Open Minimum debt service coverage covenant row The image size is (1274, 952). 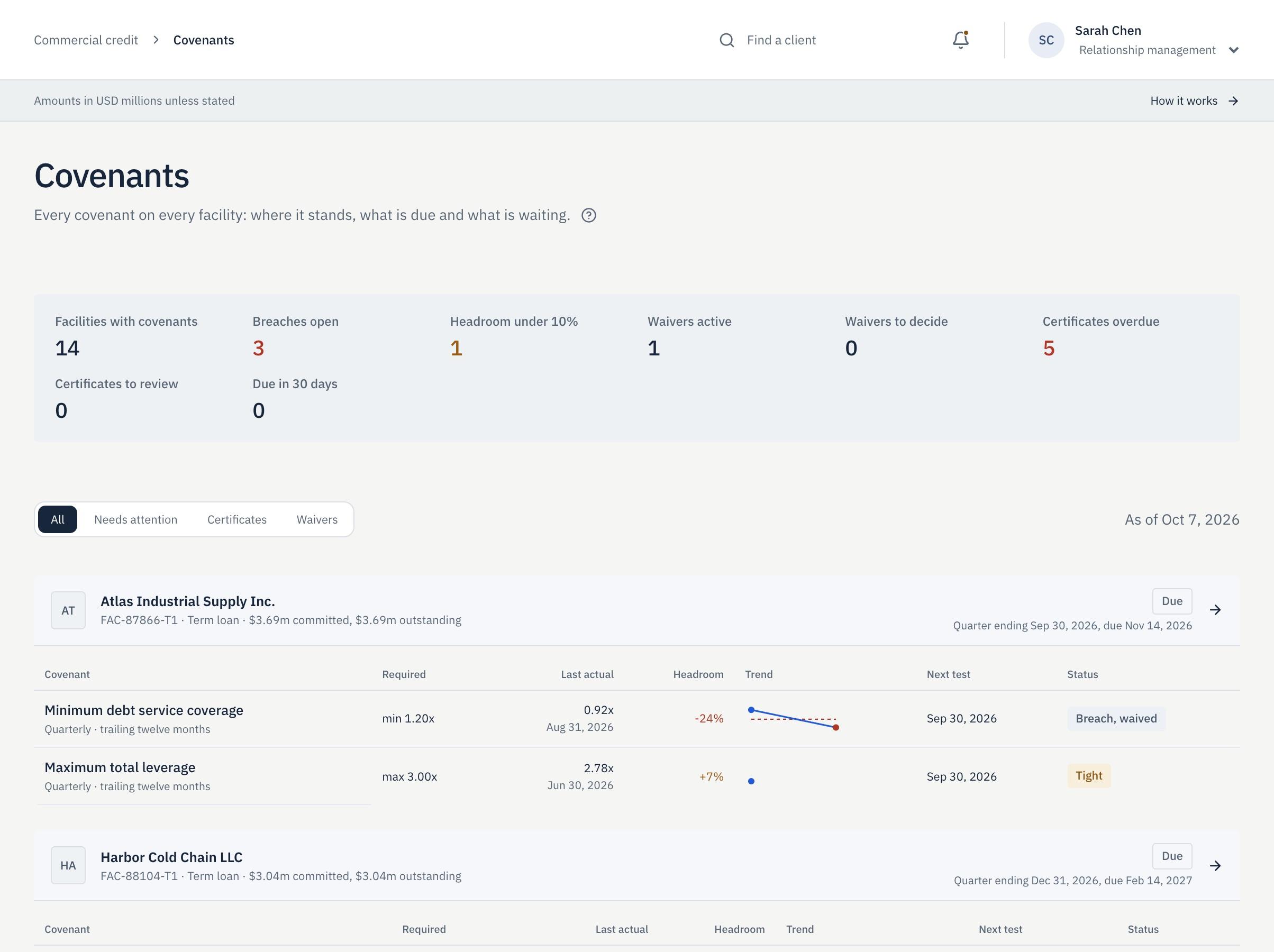click(636, 719)
